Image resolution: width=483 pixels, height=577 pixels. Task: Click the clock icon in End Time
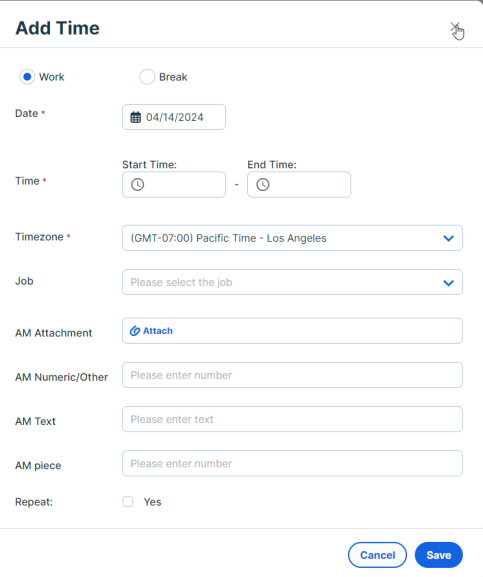click(x=263, y=184)
